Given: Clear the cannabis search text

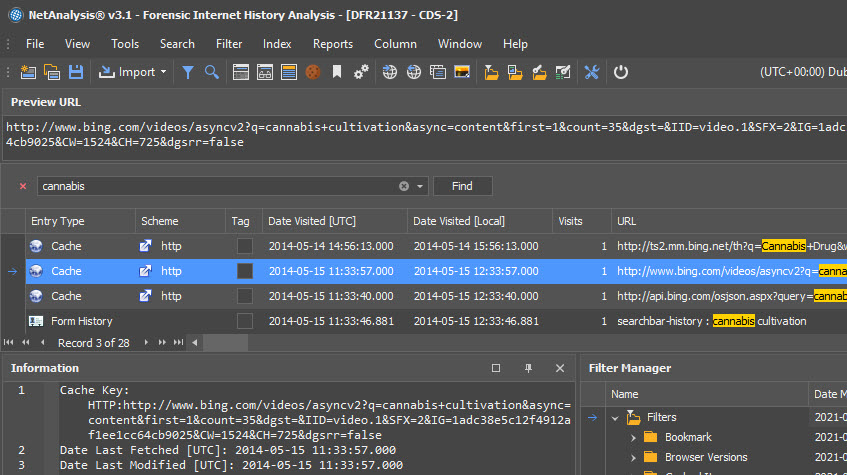Looking at the screenshot, I should point(404,186).
